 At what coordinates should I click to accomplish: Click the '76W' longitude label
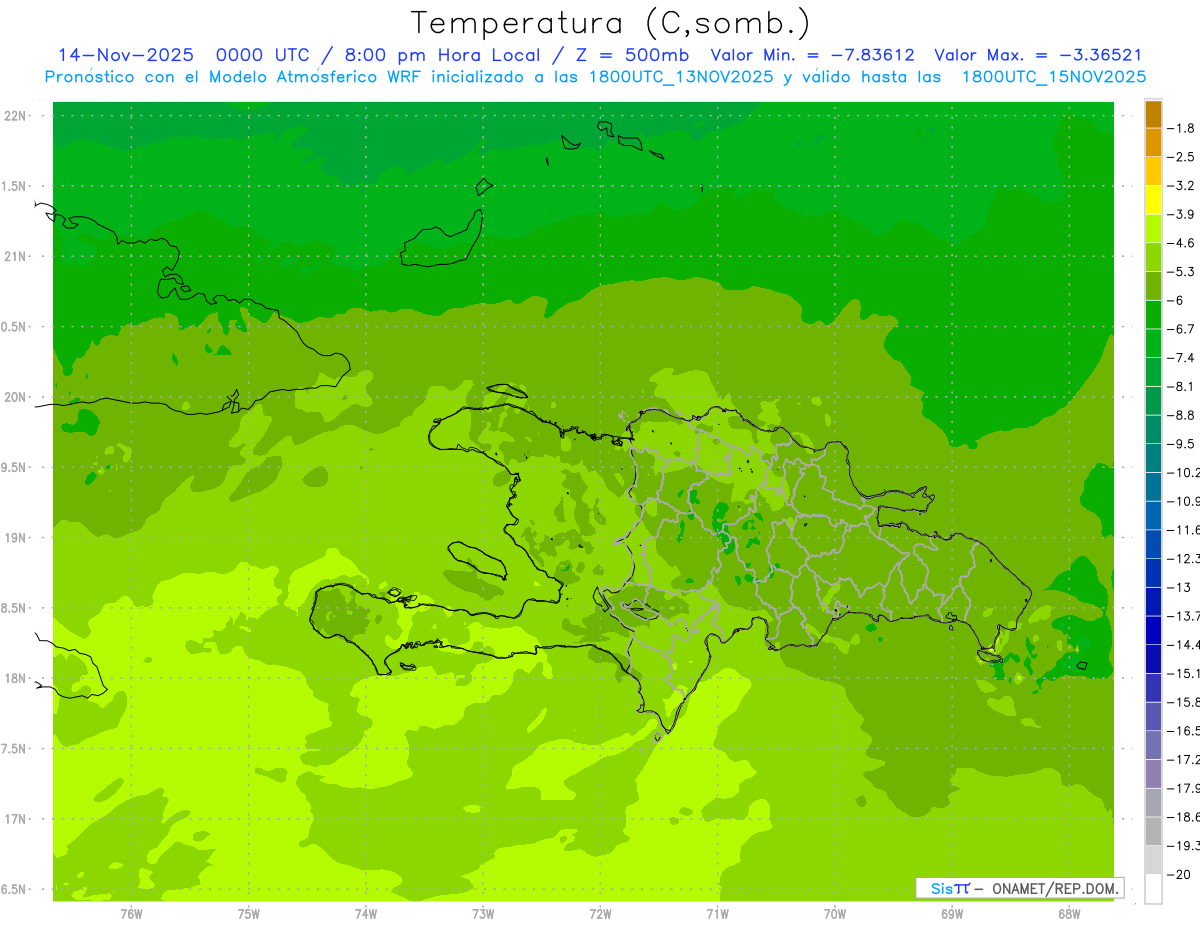click(131, 914)
